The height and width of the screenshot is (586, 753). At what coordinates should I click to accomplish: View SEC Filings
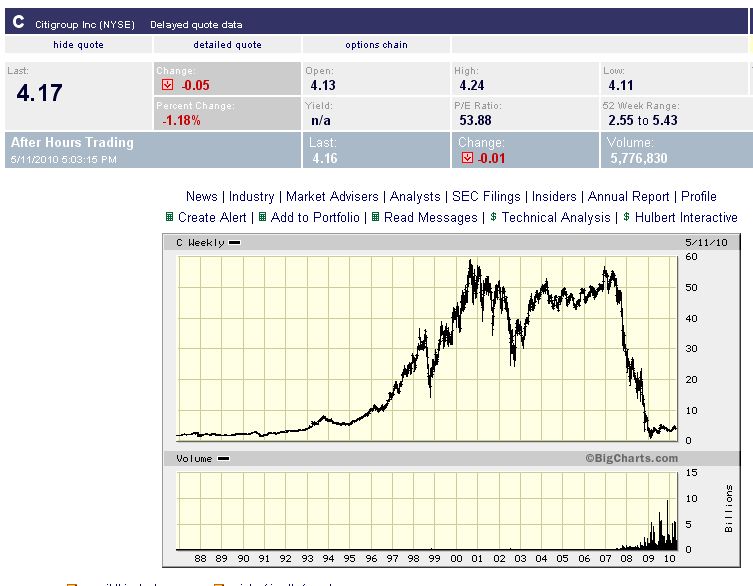pos(486,196)
